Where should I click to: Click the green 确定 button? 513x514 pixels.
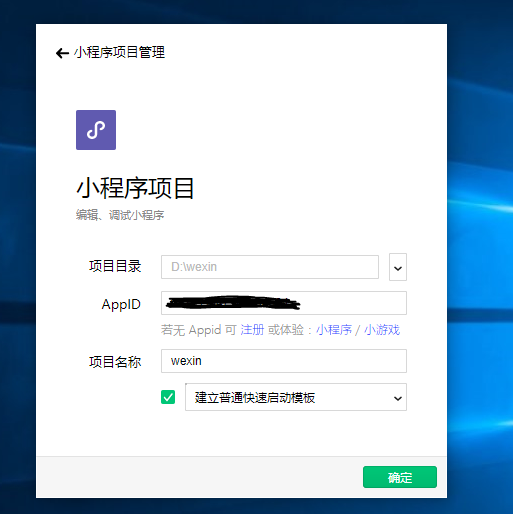point(400,477)
